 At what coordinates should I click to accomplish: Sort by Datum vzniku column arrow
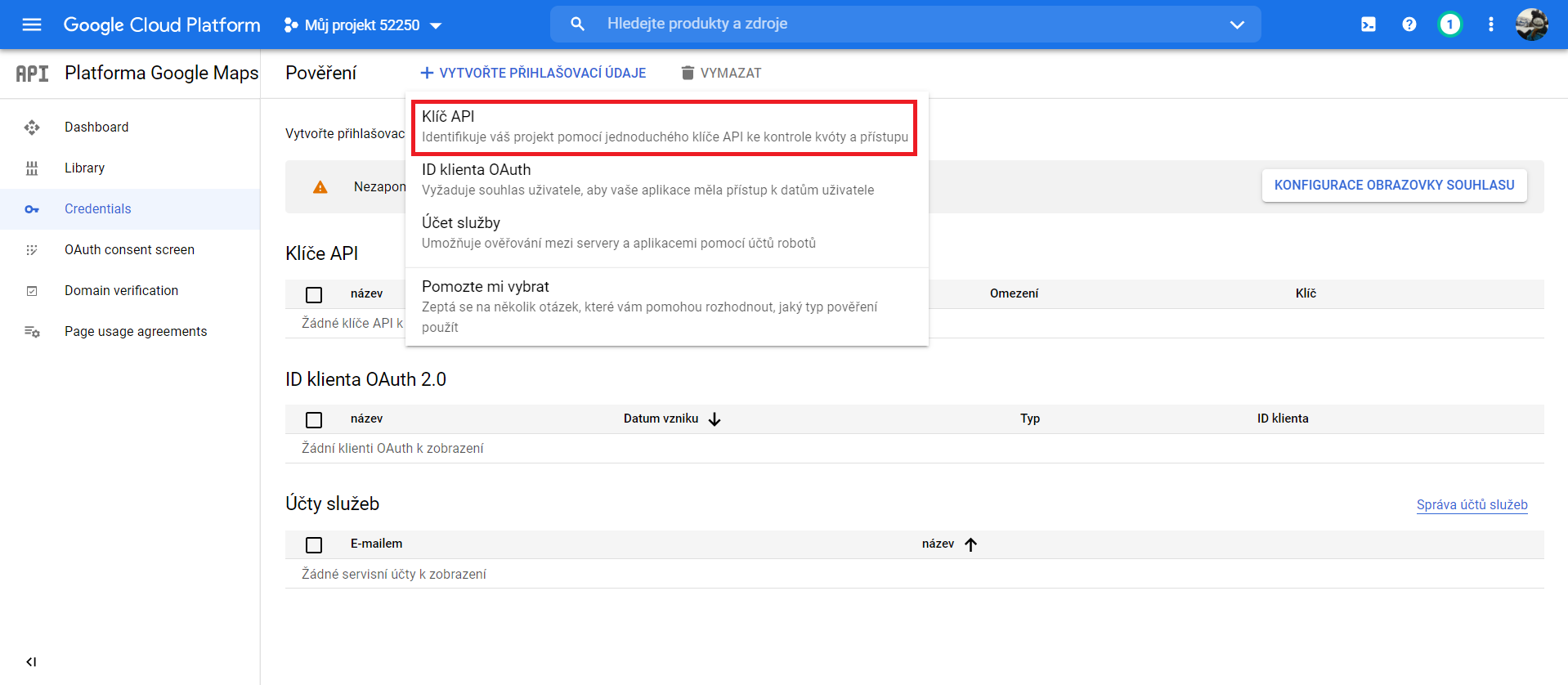[x=715, y=419]
